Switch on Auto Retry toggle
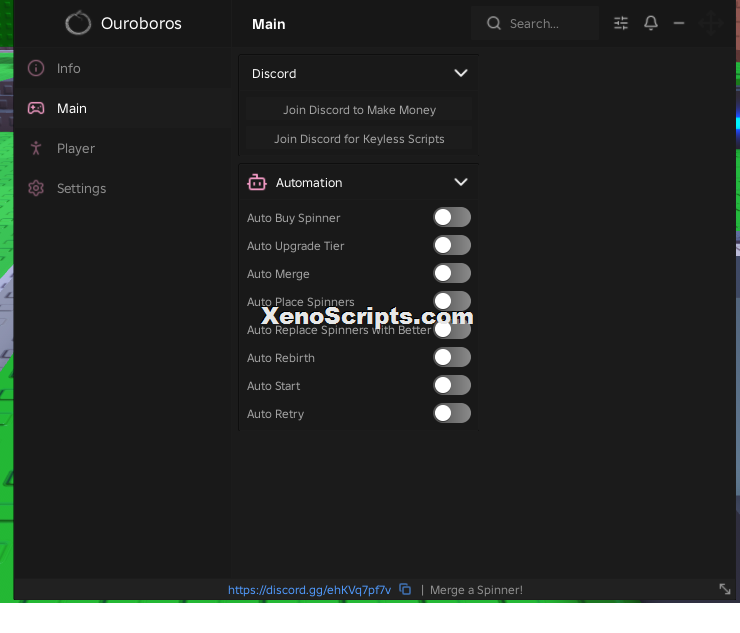The image size is (740, 633). [x=452, y=414]
